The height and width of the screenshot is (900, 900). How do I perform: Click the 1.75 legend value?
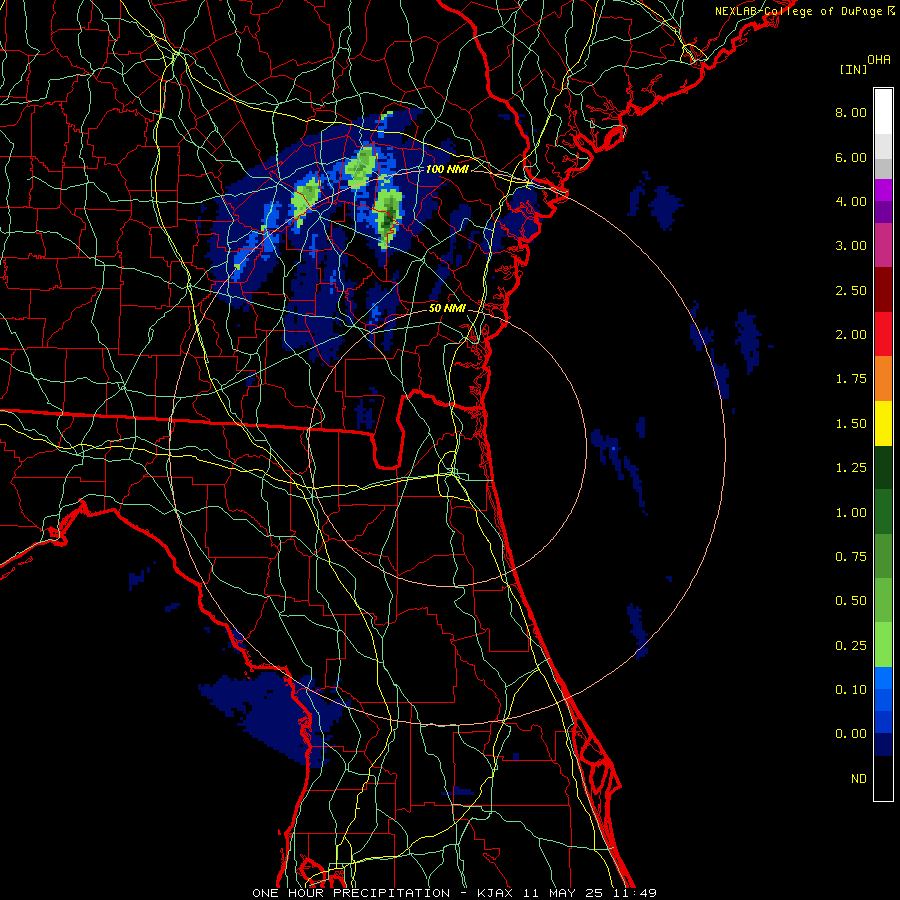pyautogui.click(x=851, y=379)
